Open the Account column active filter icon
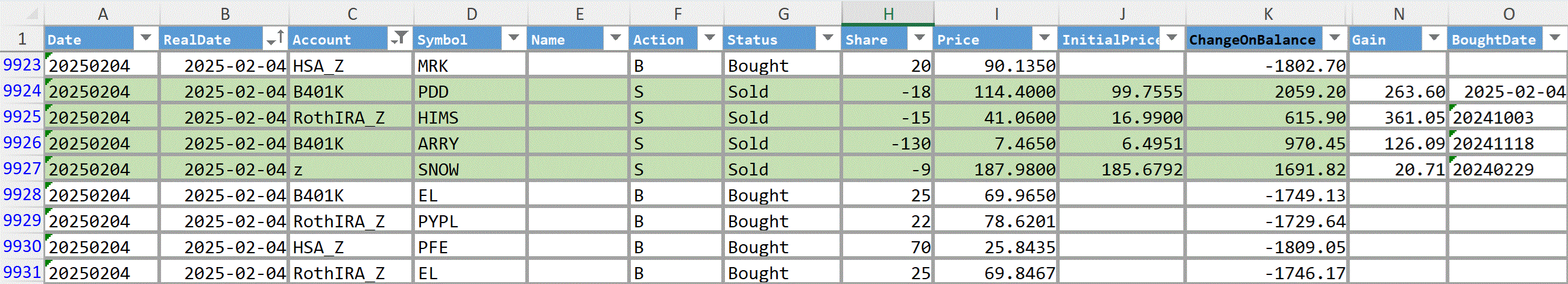 tap(400, 39)
